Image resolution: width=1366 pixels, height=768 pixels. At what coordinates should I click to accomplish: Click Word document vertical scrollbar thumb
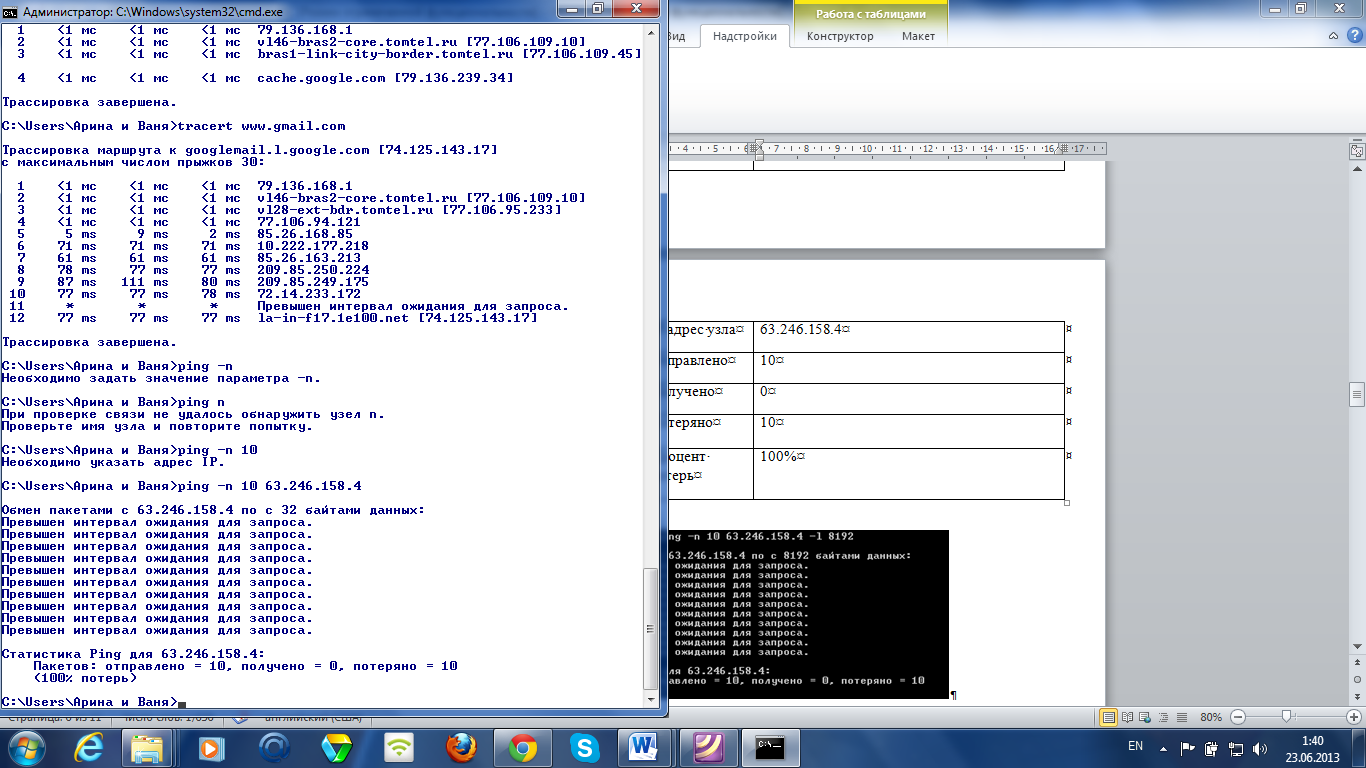click(x=1357, y=393)
